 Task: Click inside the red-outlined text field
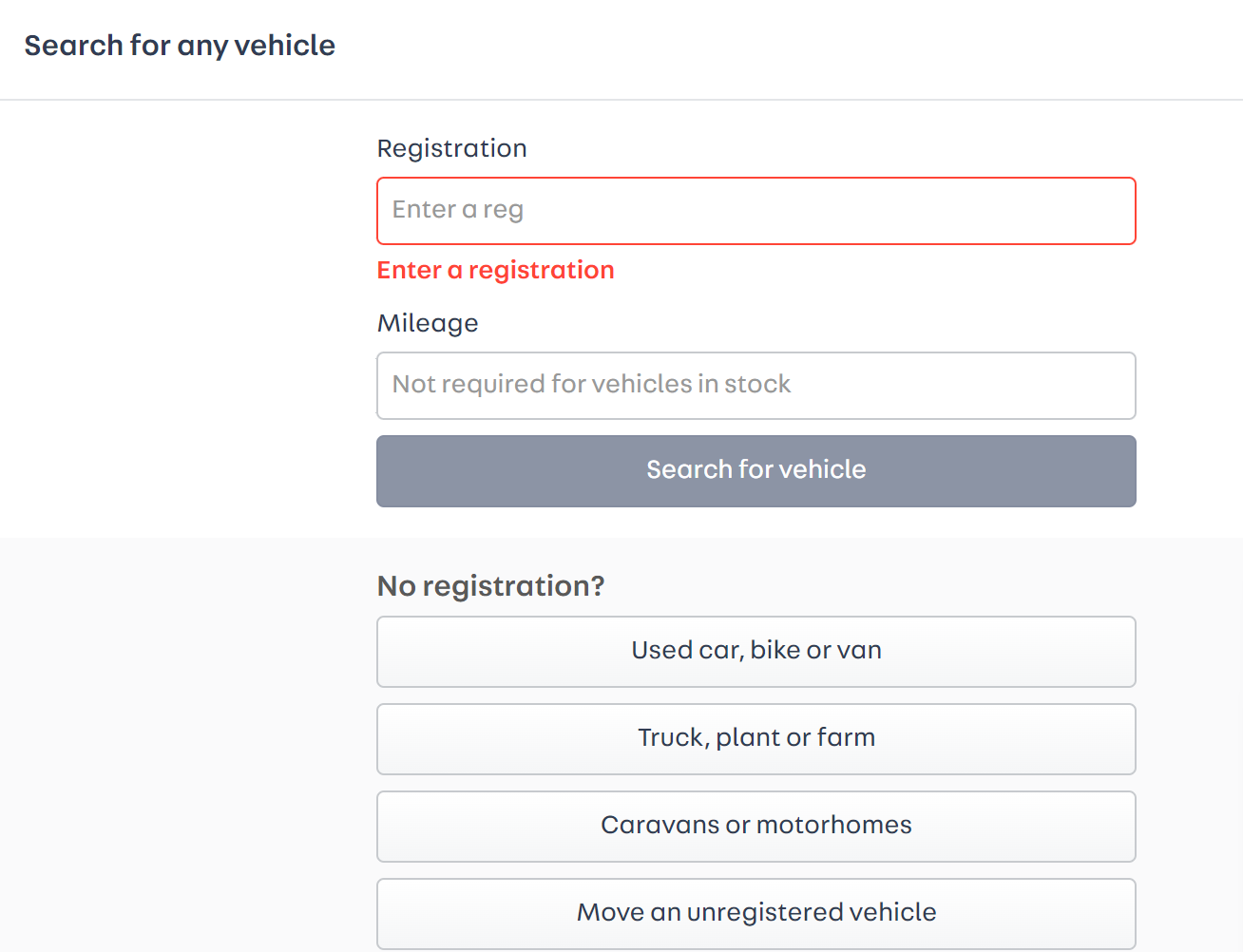(x=755, y=211)
